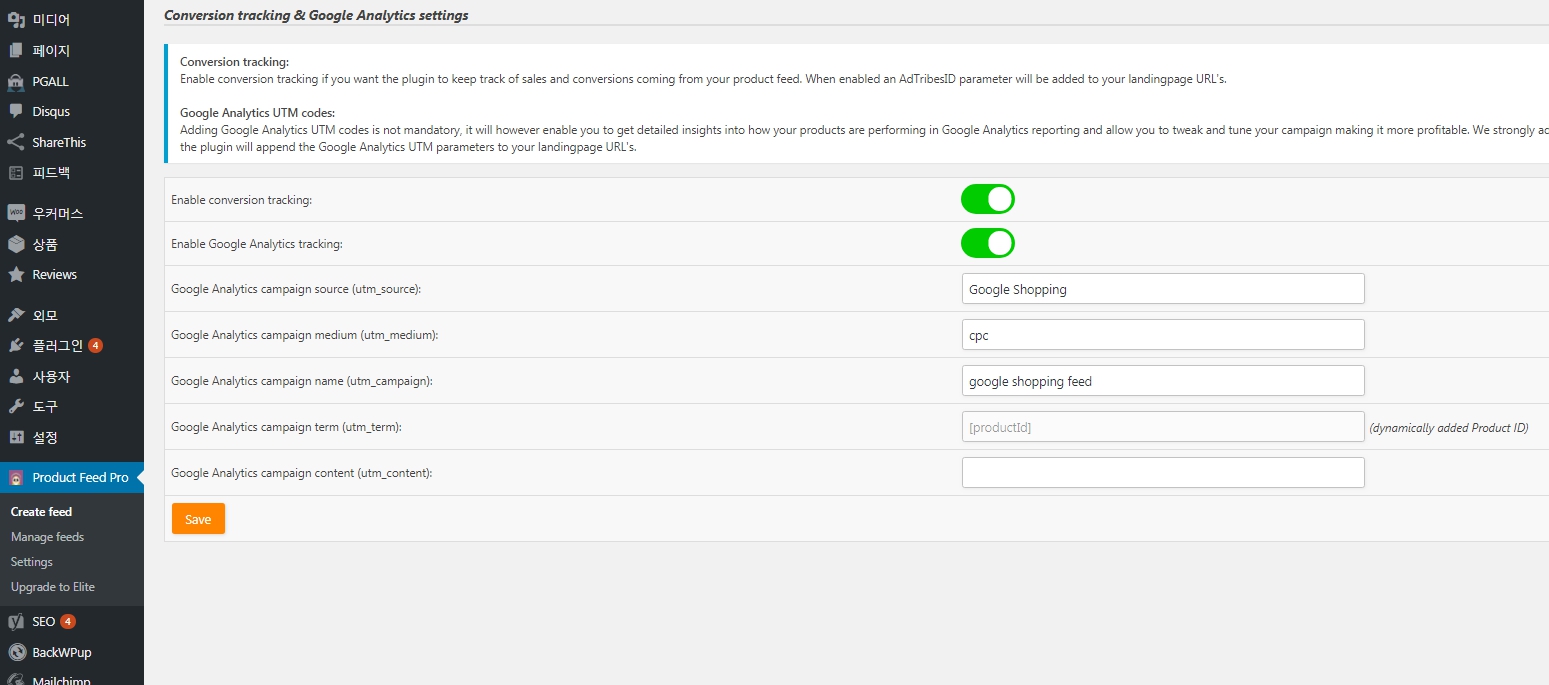Click the Upgrade to Elite link
The height and width of the screenshot is (685, 1549).
(52, 587)
